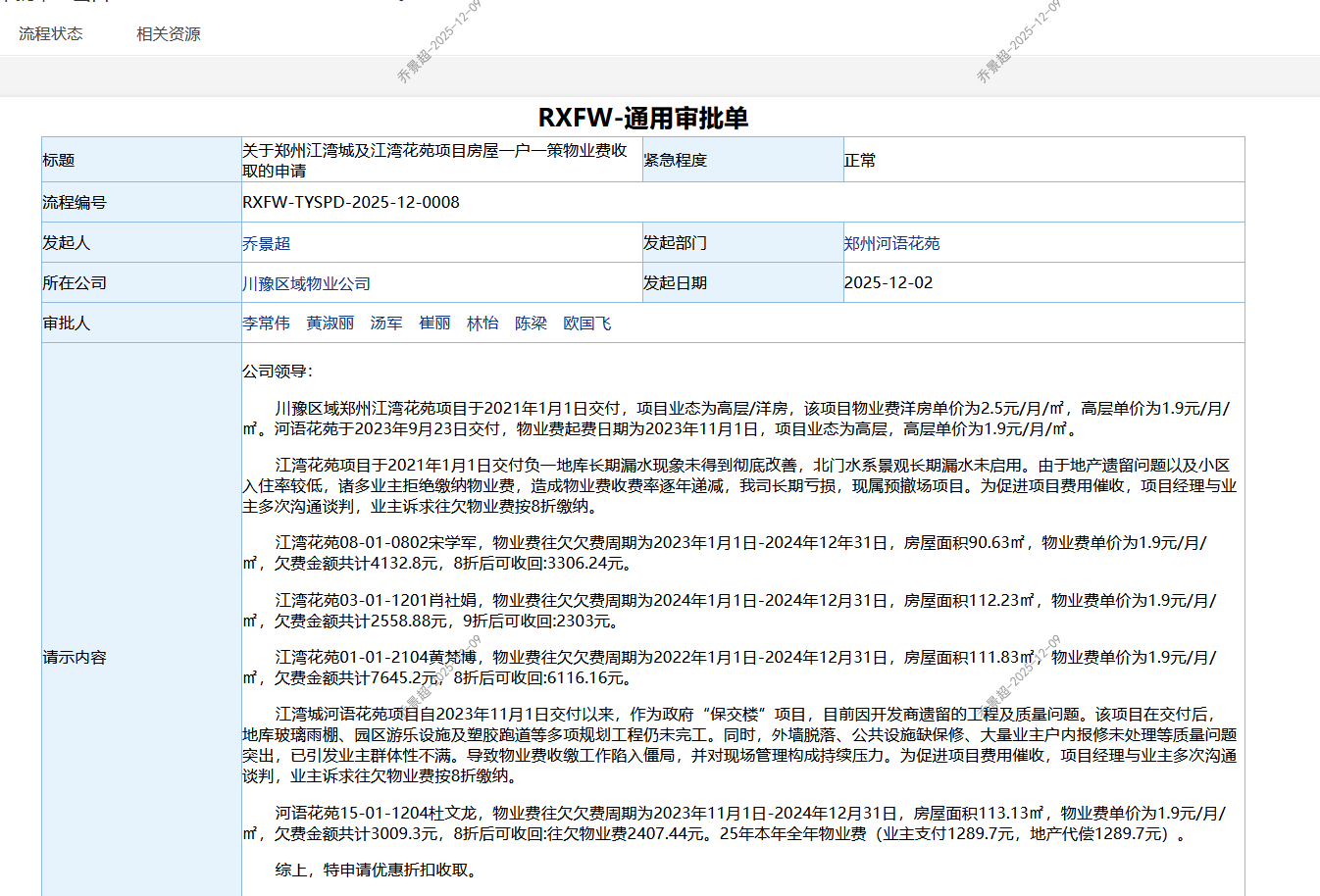Viewport: 1320px width, 896px height.
Task: Click the RXFW-通用审批单 form heading
Action: [642, 118]
